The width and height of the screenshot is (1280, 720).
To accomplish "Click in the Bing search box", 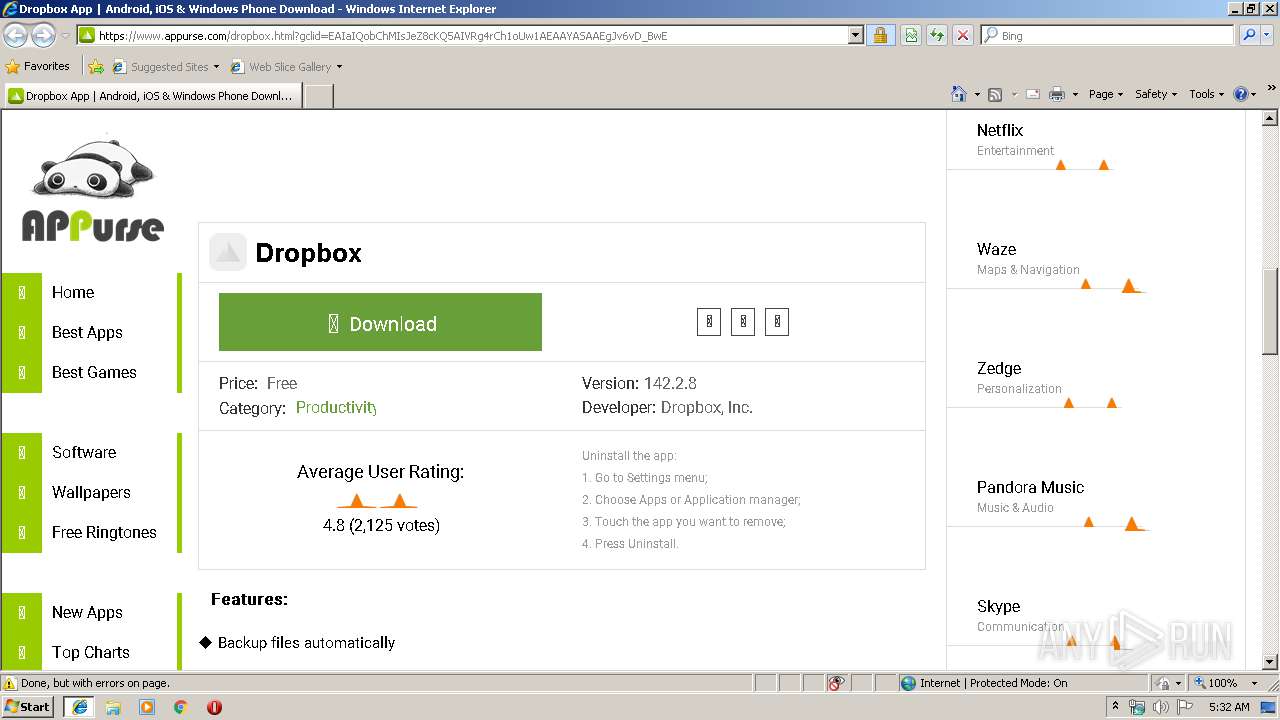I will (x=1108, y=35).
